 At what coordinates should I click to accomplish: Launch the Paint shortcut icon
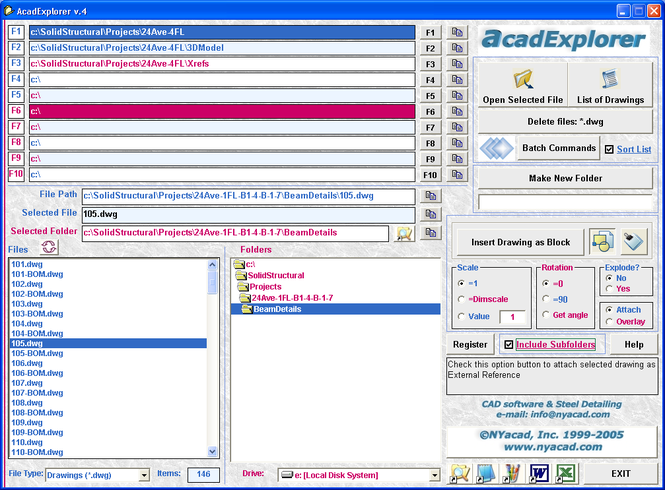(512, 473)
